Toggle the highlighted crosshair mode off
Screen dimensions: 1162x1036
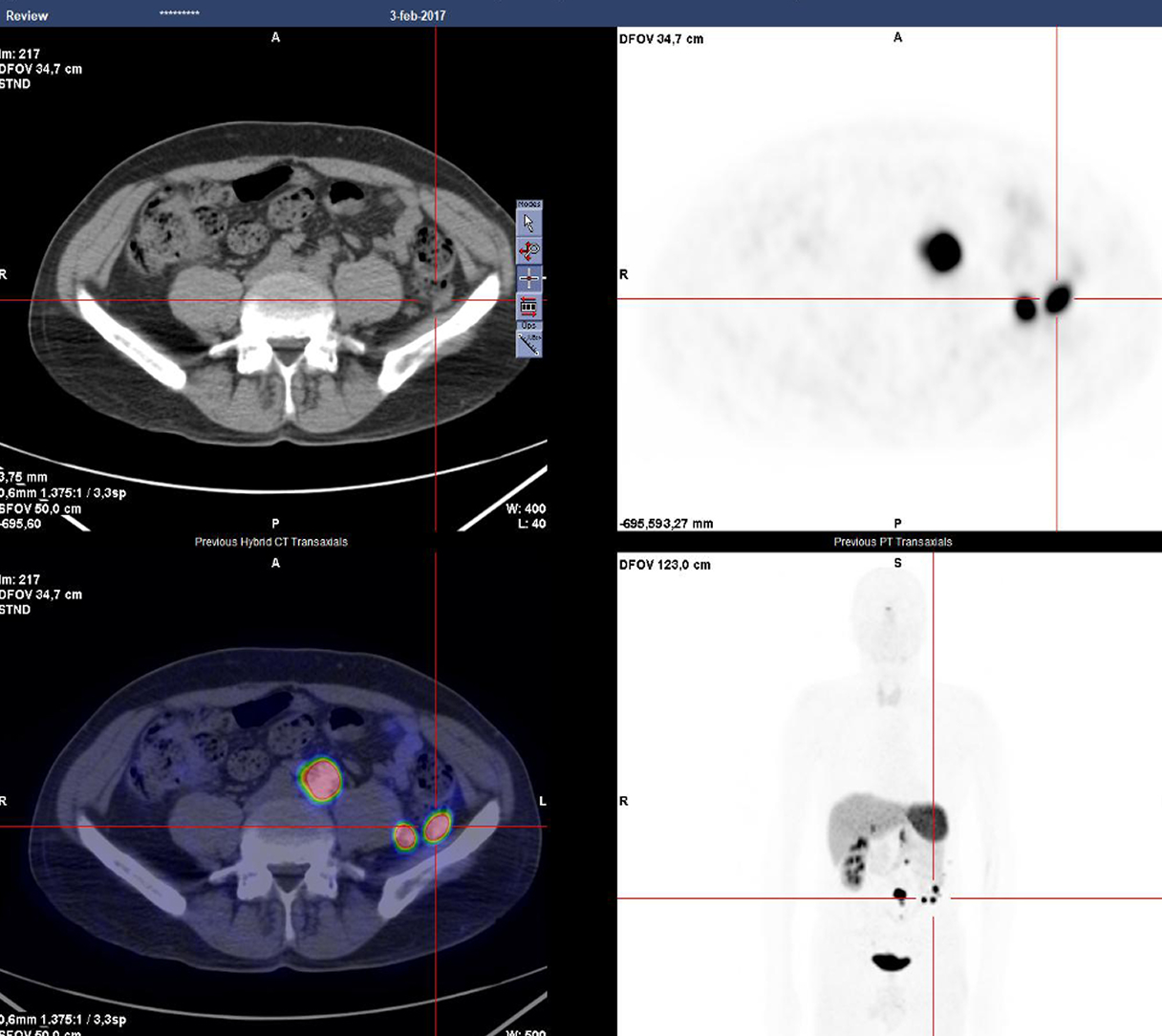coord(529,276)
